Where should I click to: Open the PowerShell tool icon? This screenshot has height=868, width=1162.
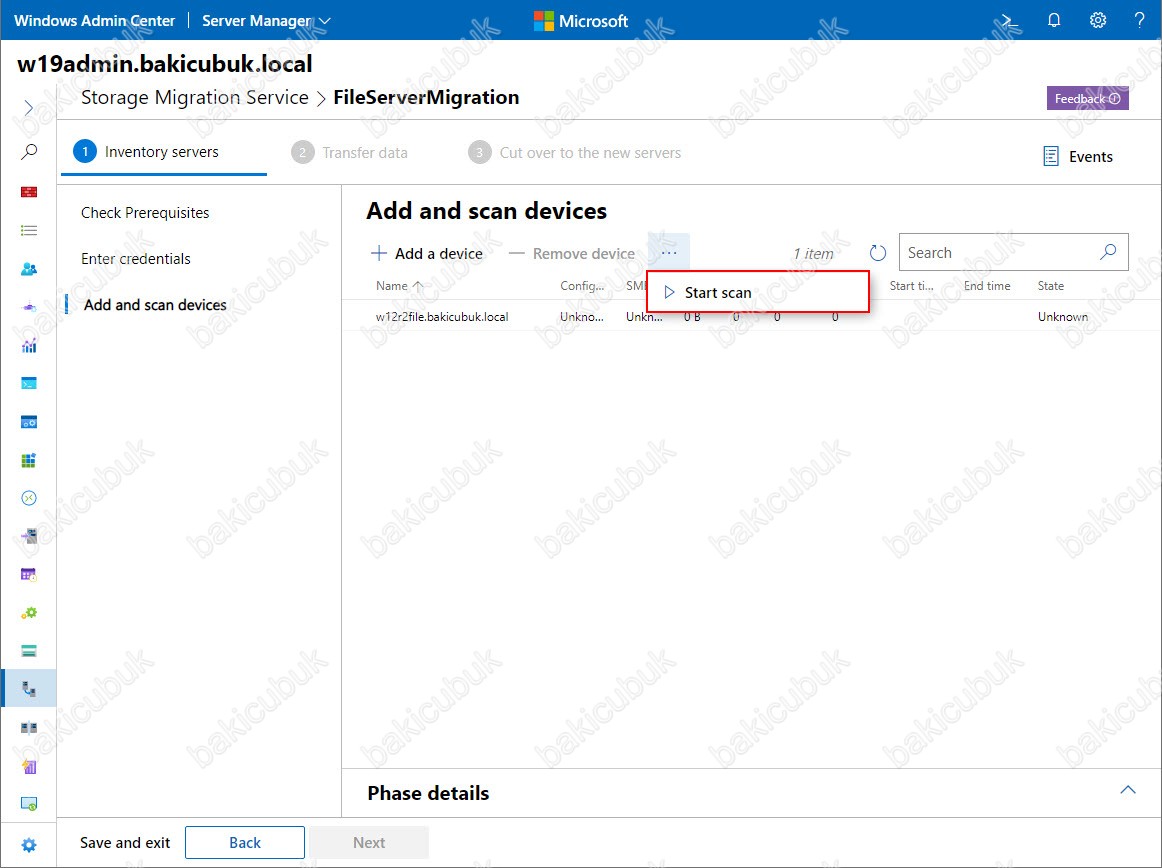tap(29, 383)
